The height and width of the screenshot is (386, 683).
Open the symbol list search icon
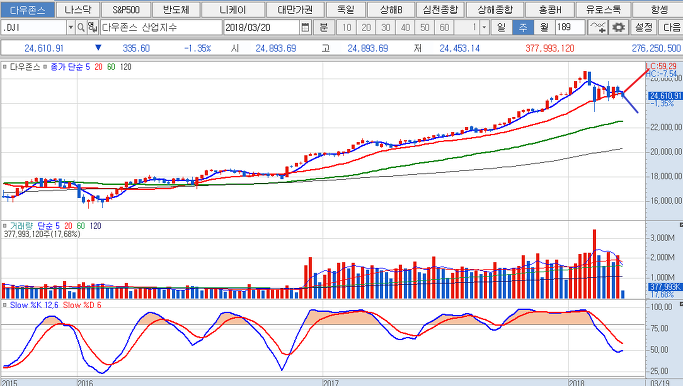click(x=92, y=27)
